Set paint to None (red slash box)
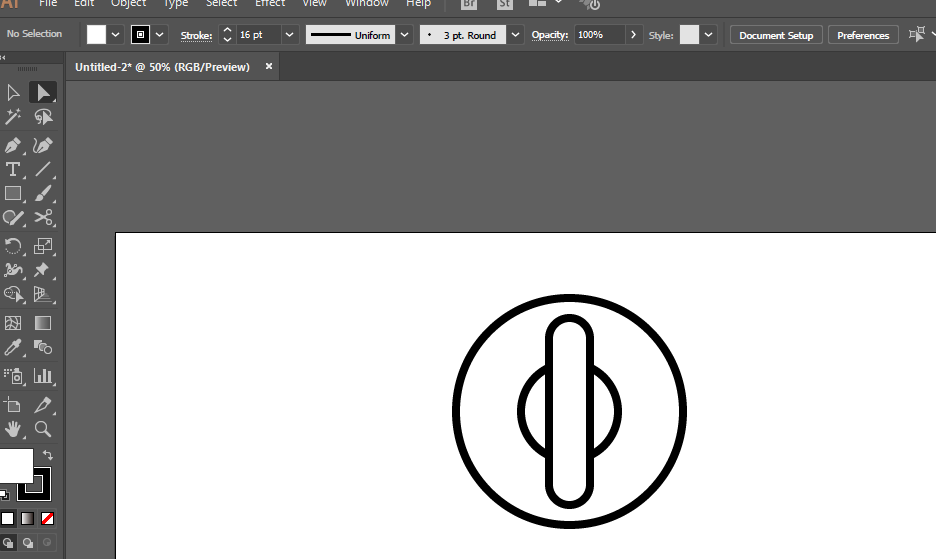Image resolution: width=936 pixels, height=559 pixels. click(x=47, y=519)
